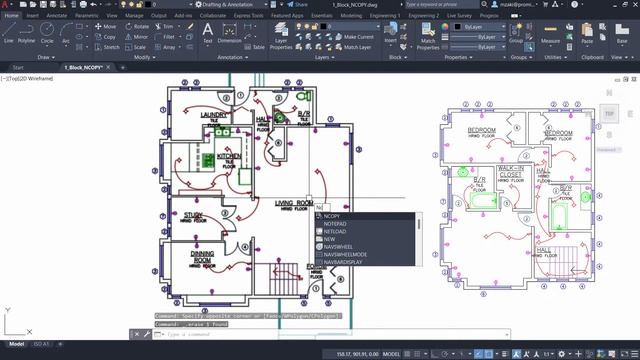This screenshot has width=640, height=360.
Task: Toggle grid display in status bar
Action: (407, 354)
